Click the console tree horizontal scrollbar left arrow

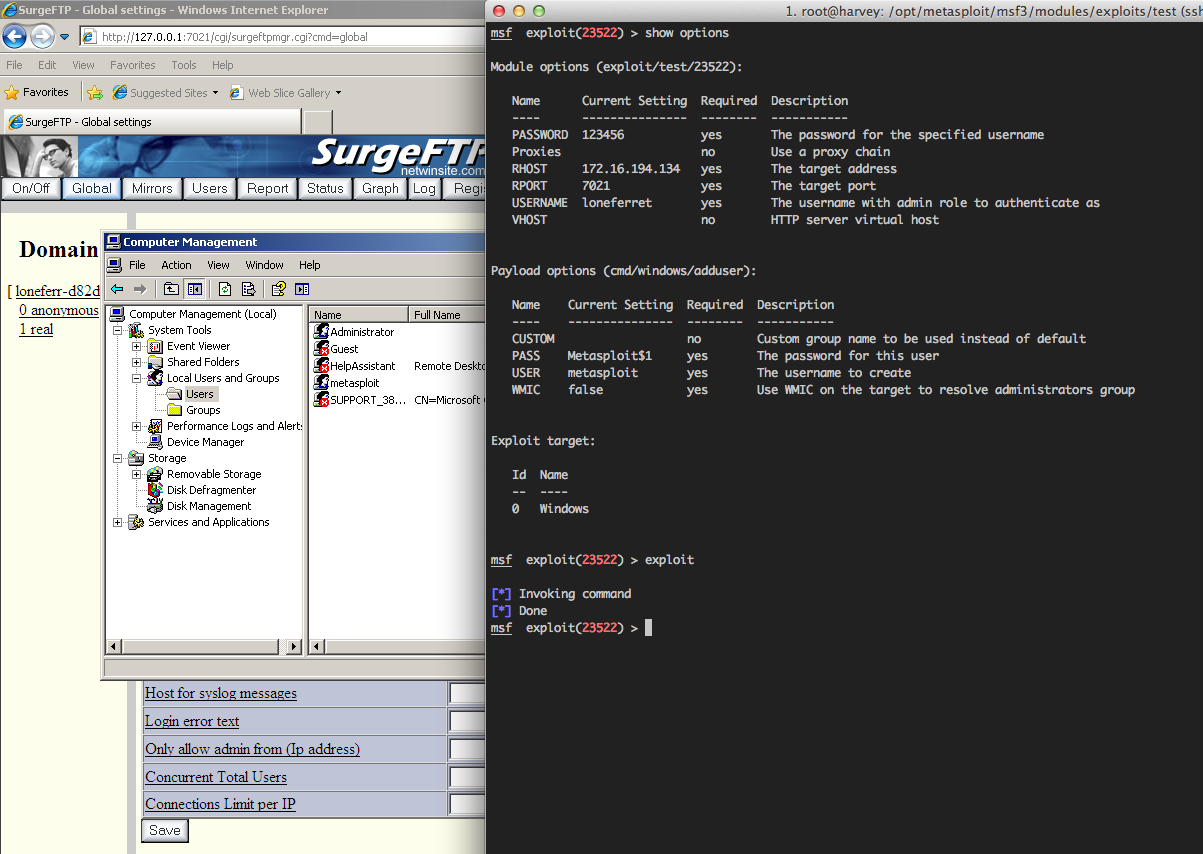point(115,647)
